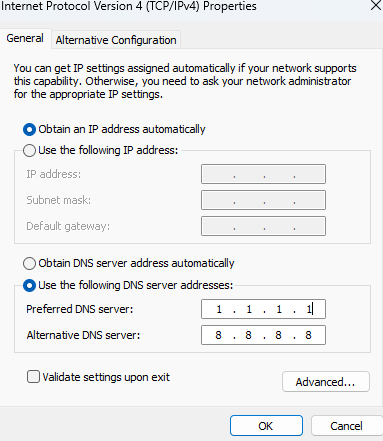
Task: Click the Default gateway input field
Action: coord(263,226)
